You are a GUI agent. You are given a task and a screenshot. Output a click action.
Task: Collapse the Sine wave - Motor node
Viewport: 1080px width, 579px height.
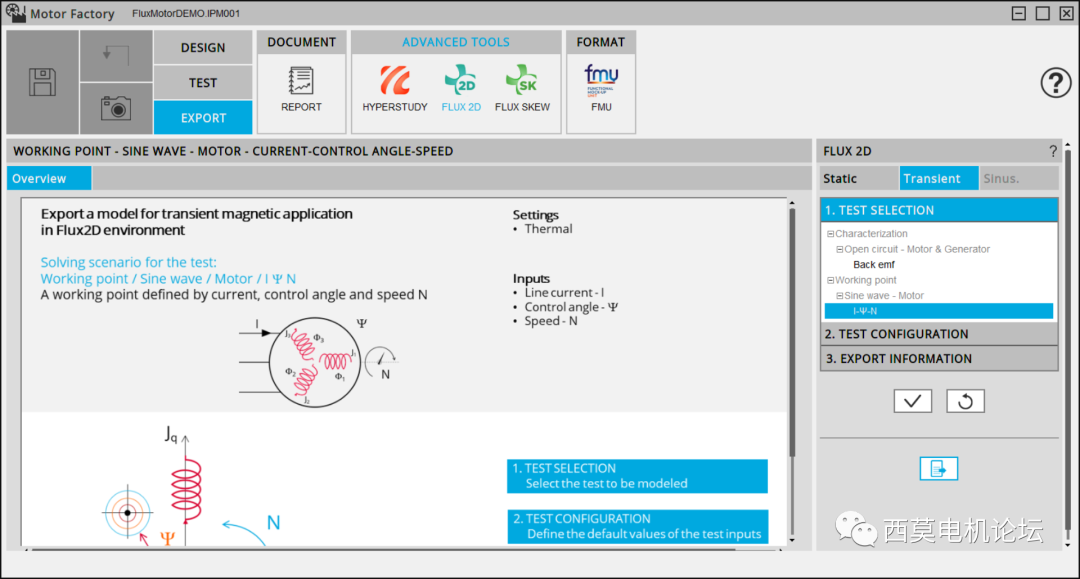click(840, 296)
